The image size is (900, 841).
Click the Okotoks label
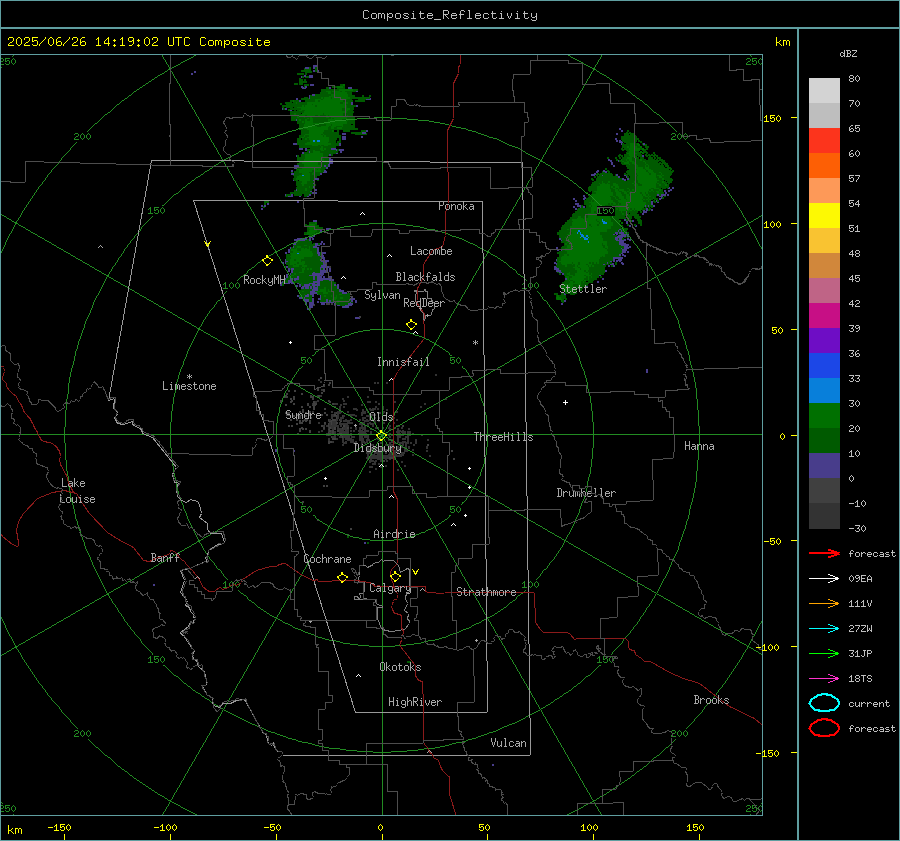pos(400,667)
